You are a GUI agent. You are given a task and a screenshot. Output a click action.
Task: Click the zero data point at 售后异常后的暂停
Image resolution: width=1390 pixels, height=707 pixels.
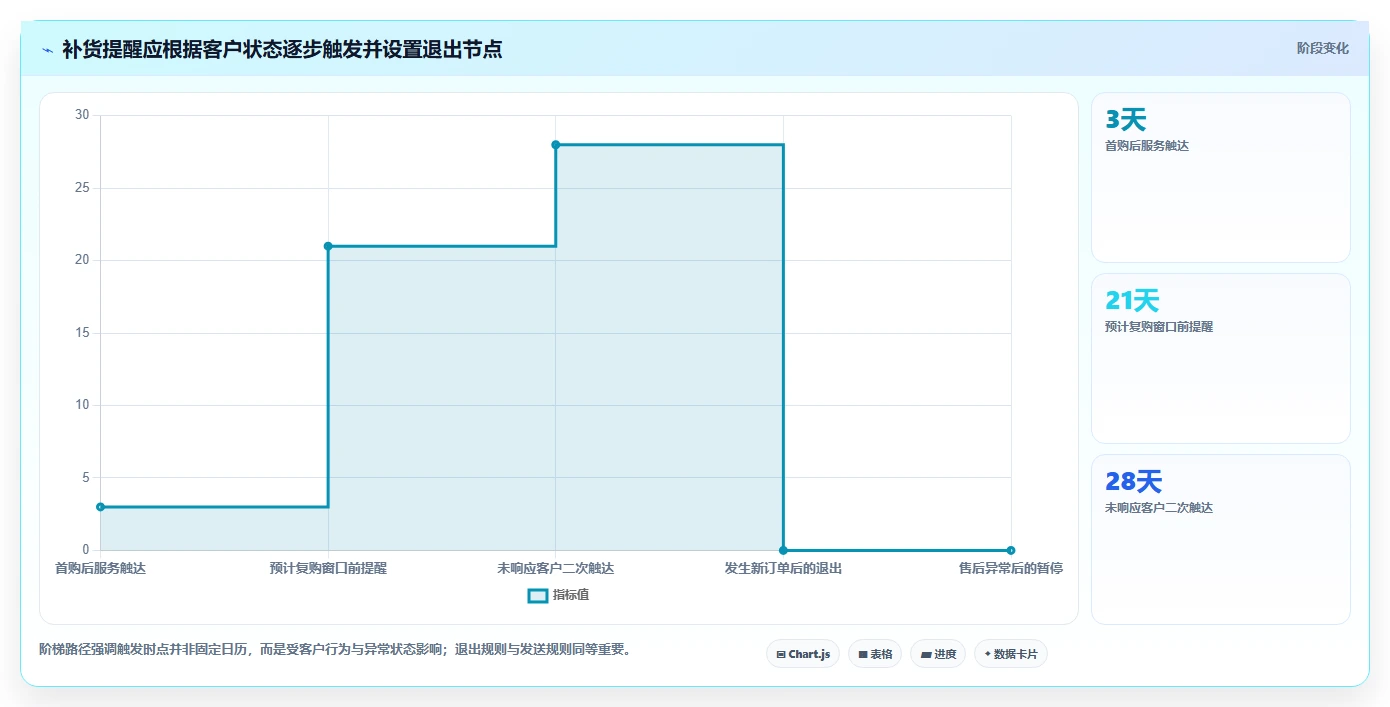pos(1011,550)
